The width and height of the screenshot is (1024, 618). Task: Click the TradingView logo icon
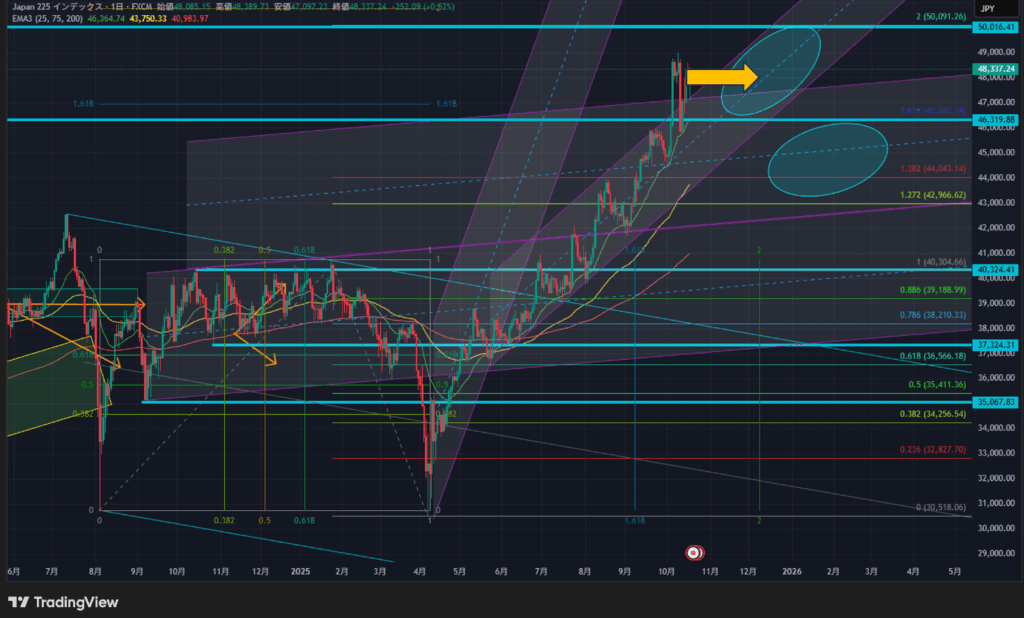pyautogui.click(x=18, y=602)
